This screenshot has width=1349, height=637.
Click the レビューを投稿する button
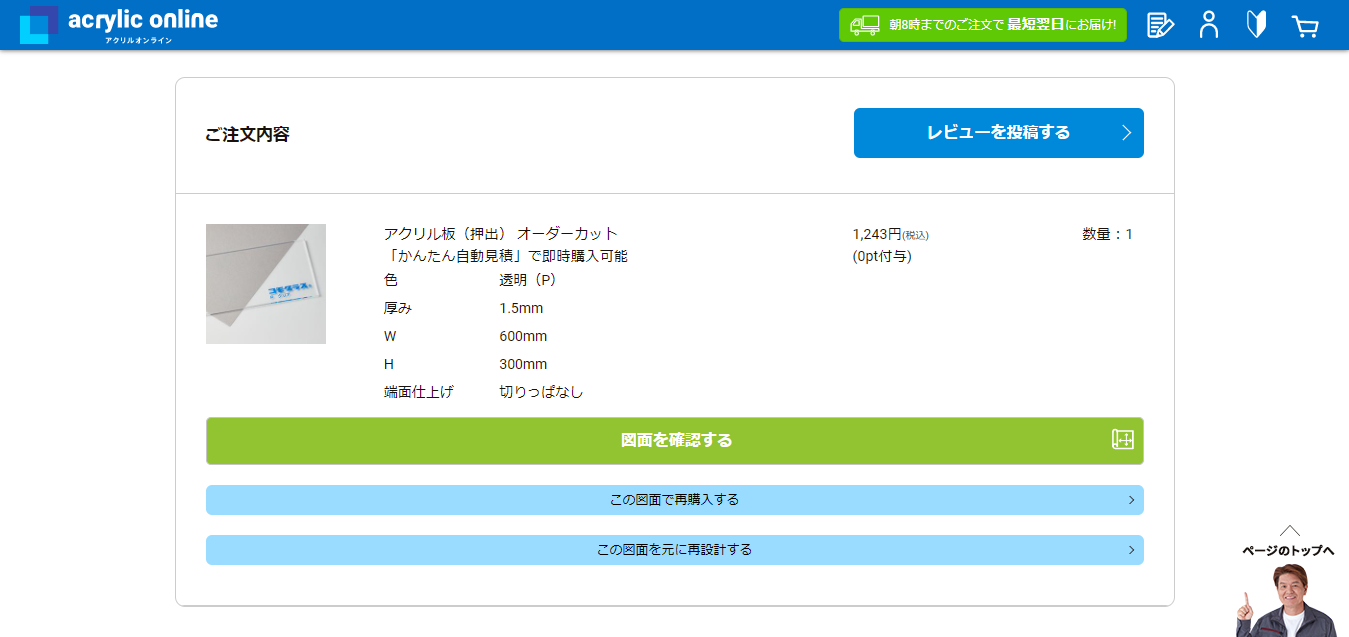[x=997, y=133]
